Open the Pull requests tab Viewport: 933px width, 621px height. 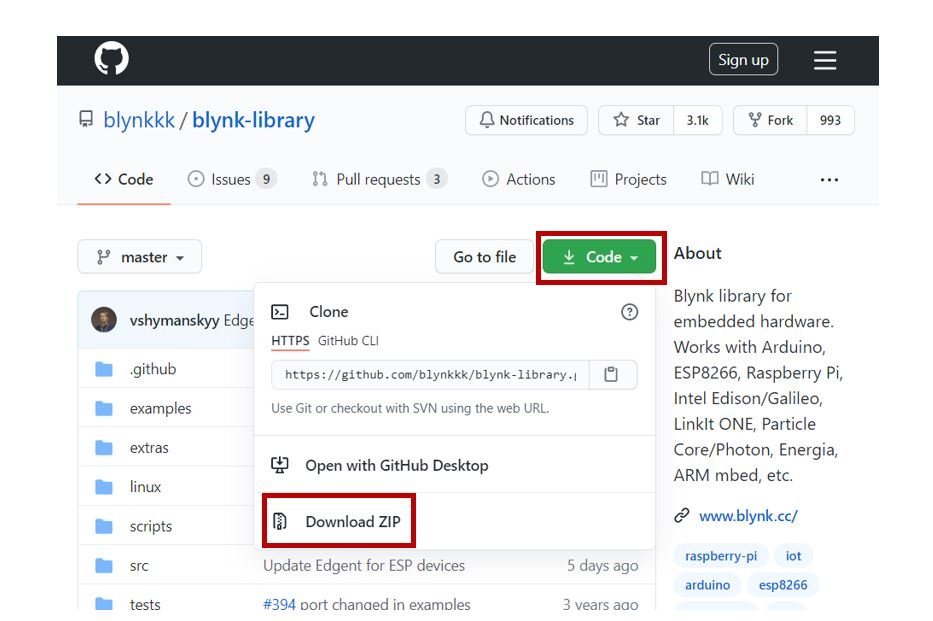pos(380,179)
